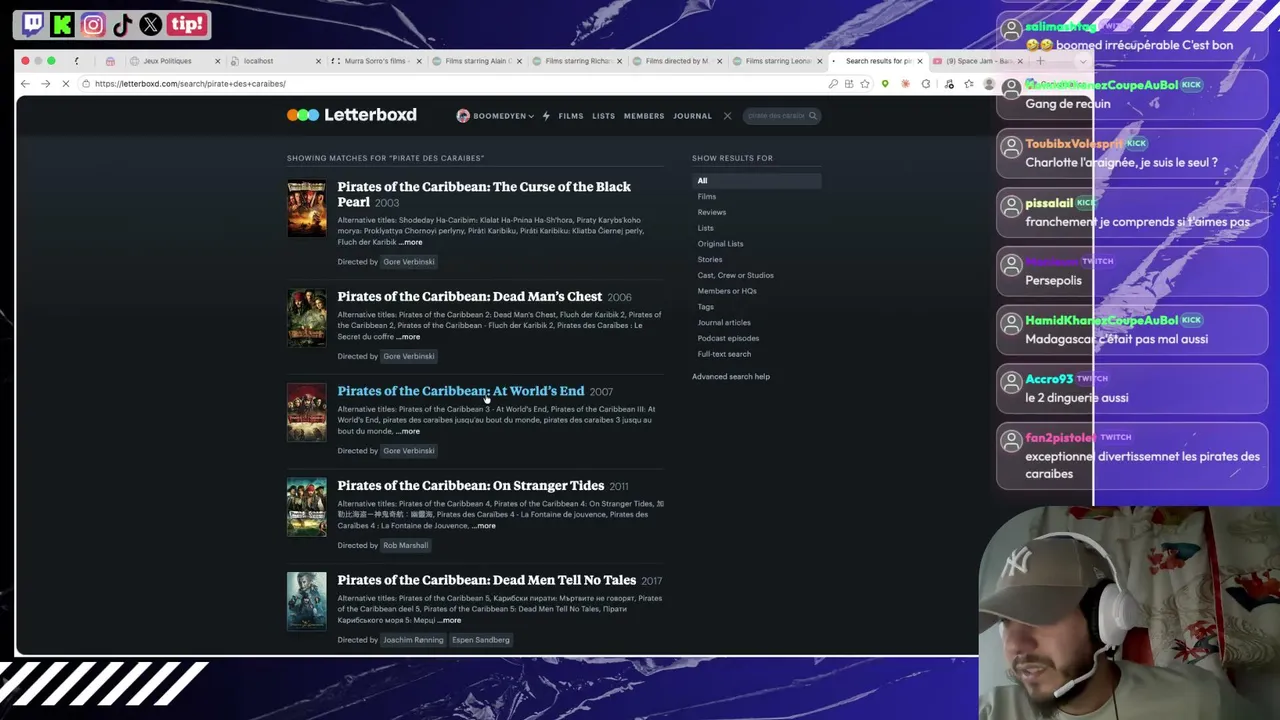Open the Instagram icon in the overlay

tap(93, 24)
